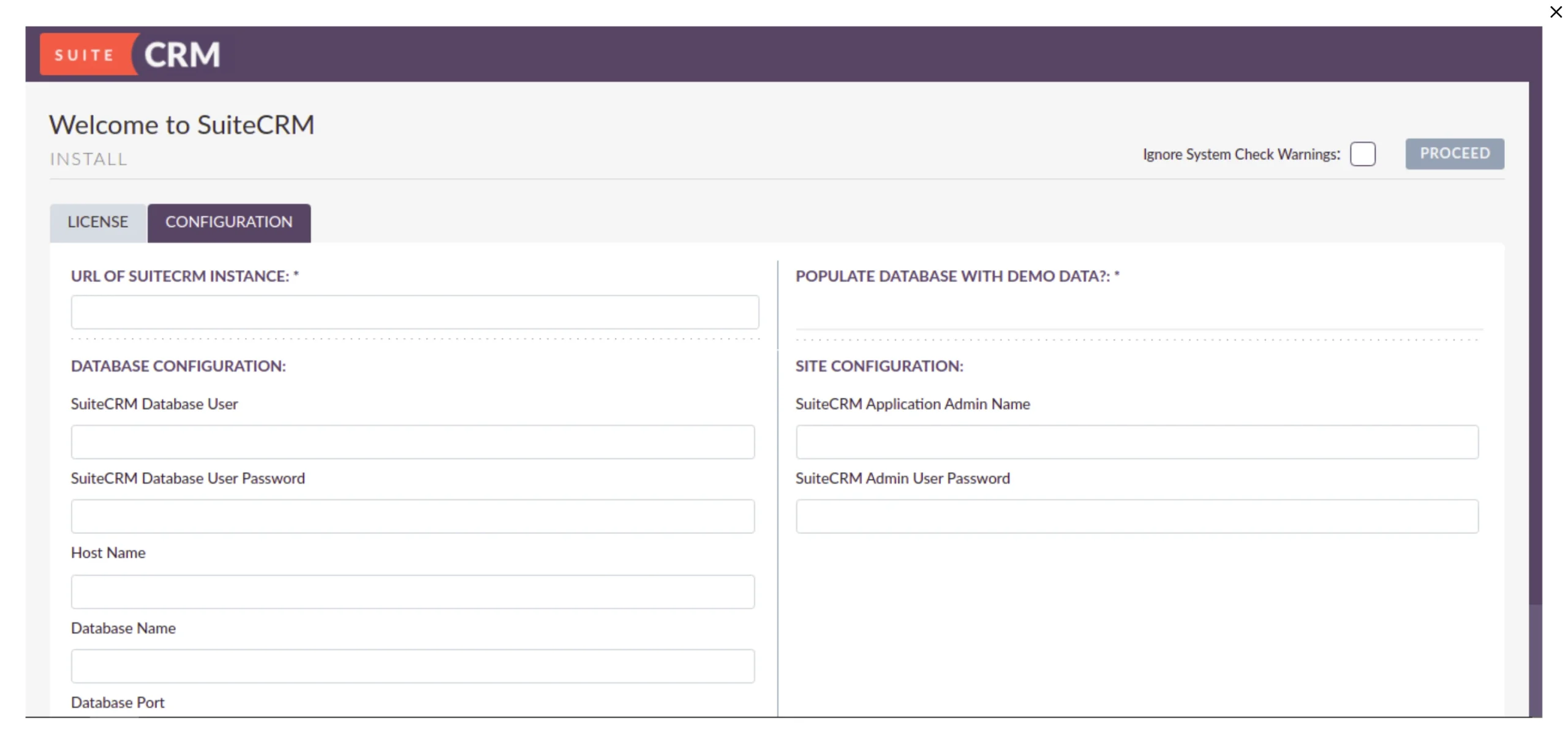Switch to the LICENSE tab
The height and width of the screenshot is (744, 1568).
click(98, 222)
